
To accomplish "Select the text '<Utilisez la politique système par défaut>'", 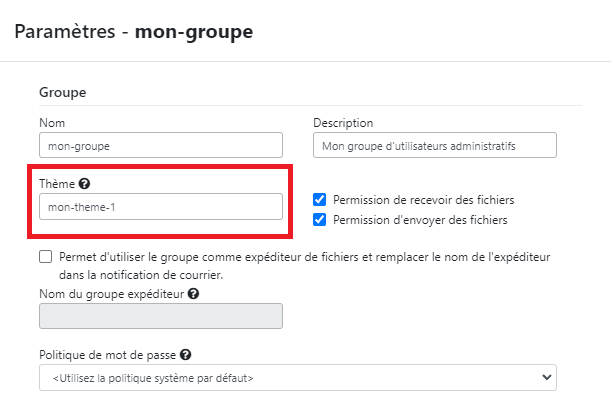I will click(x=153, y=378).
